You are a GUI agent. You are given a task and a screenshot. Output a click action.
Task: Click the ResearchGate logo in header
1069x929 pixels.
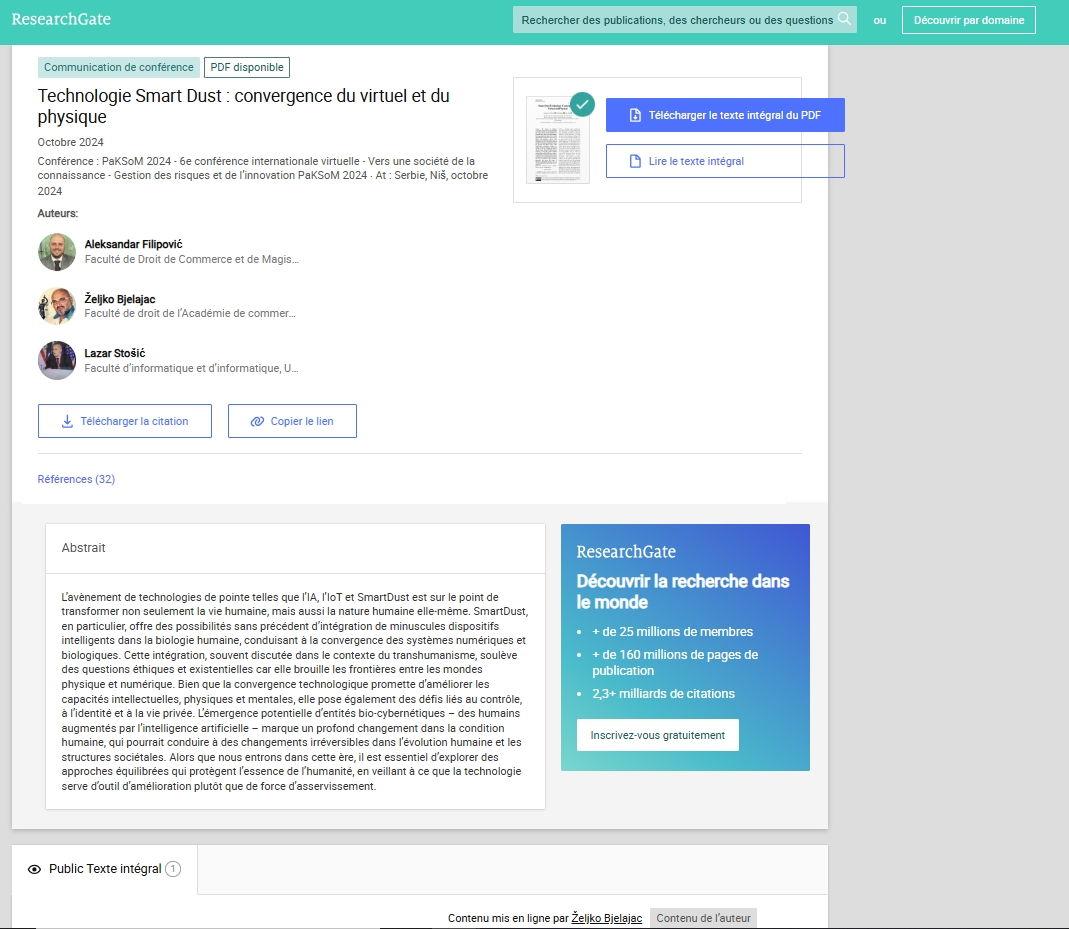tap(61, 19)
